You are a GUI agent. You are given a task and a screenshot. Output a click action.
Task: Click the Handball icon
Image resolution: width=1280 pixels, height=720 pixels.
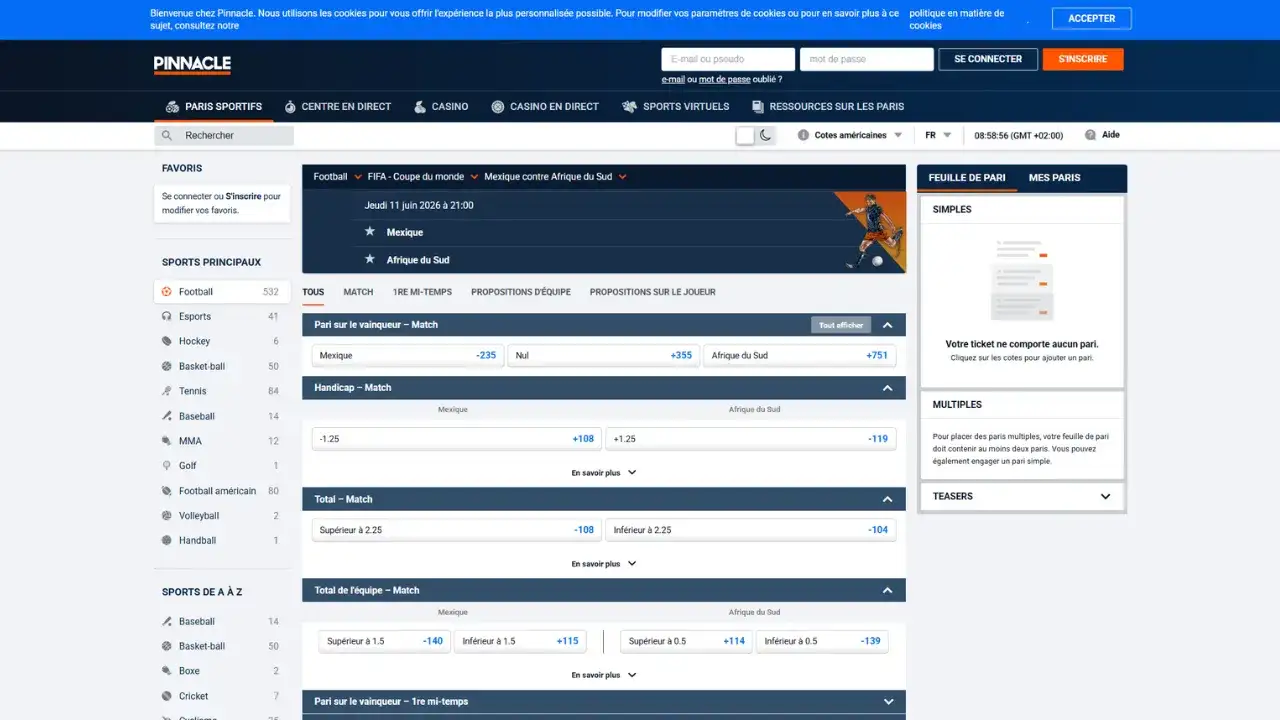(167, 540)
